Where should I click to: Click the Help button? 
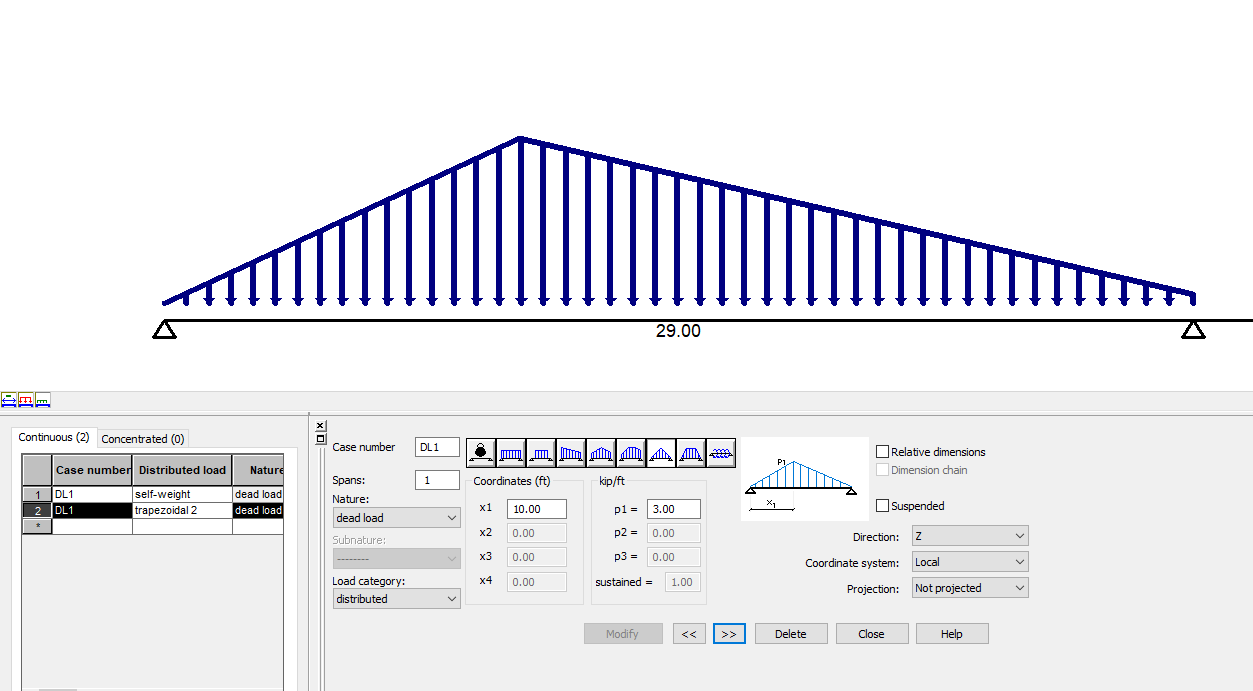(951, 633)
